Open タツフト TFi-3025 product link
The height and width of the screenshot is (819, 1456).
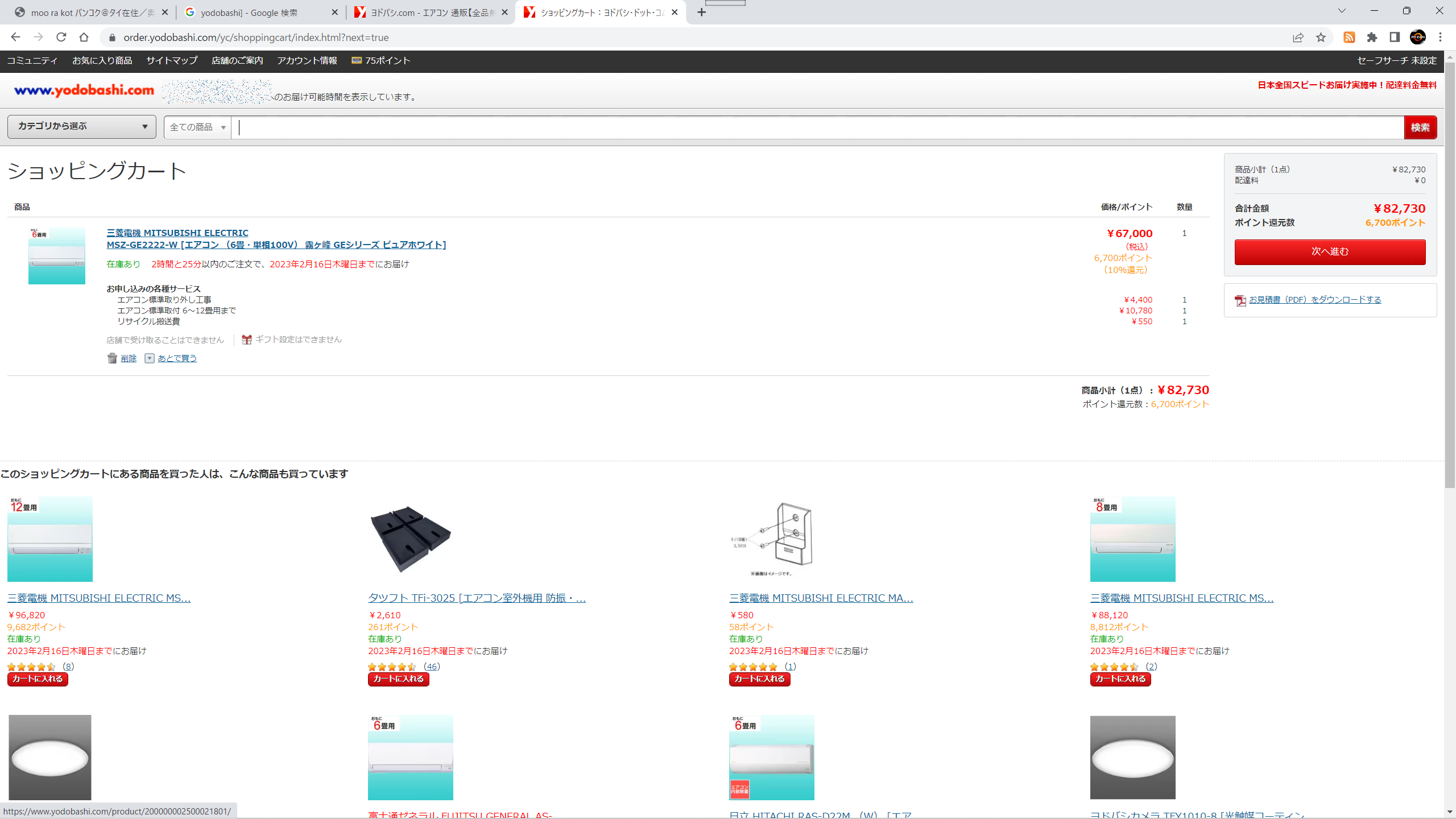(x=477, y=598)
